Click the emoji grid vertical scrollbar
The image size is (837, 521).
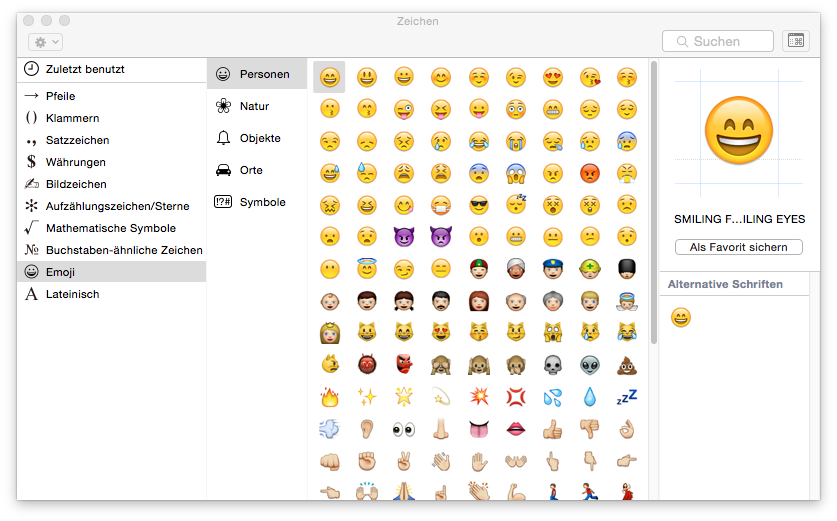coord(654,203)
